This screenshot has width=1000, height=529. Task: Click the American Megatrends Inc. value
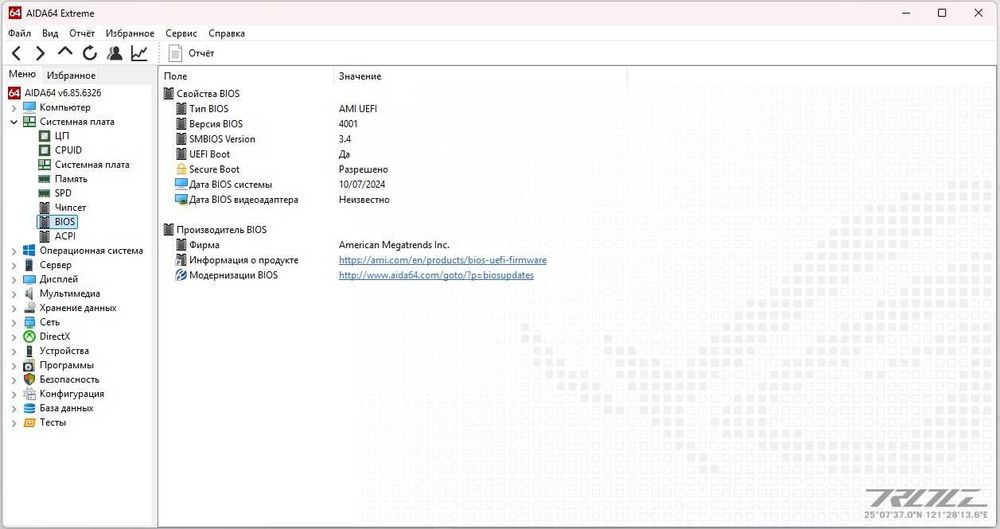394,245
